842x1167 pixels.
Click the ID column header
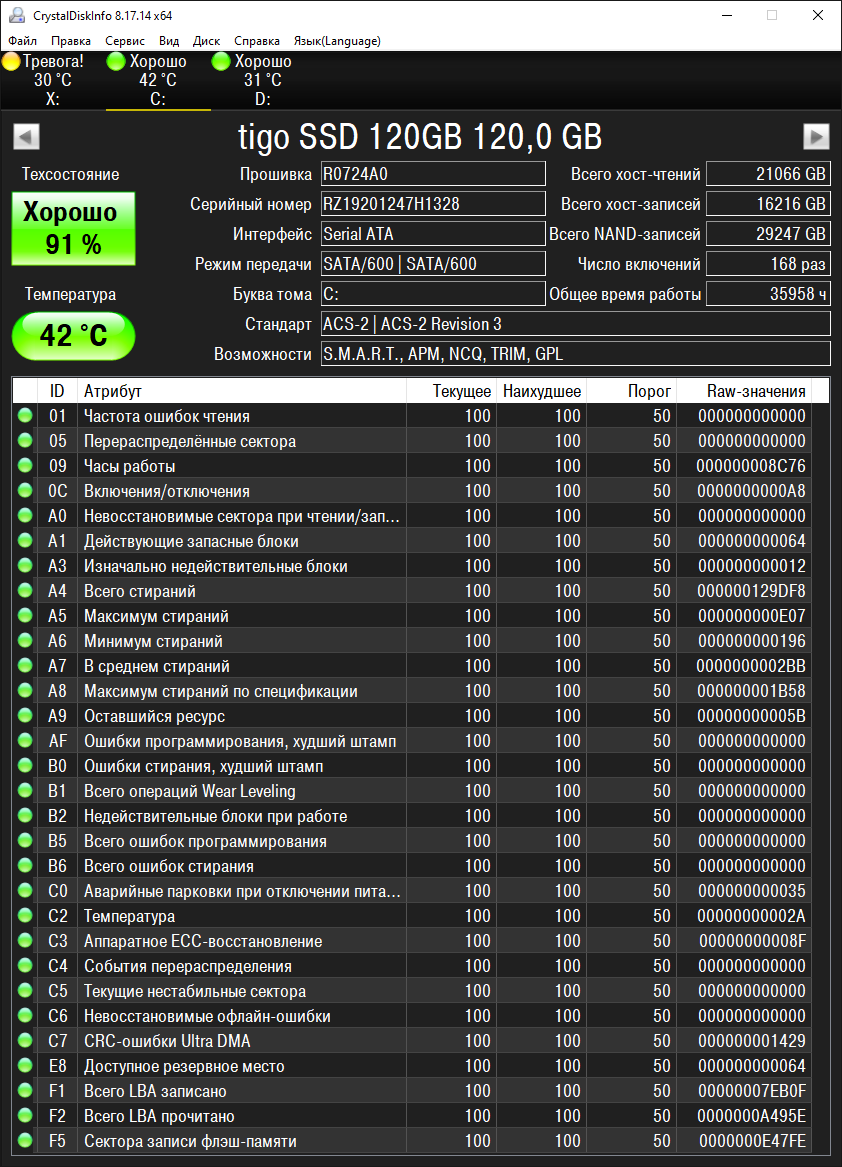pyautogui.click(x=57, y=391)
